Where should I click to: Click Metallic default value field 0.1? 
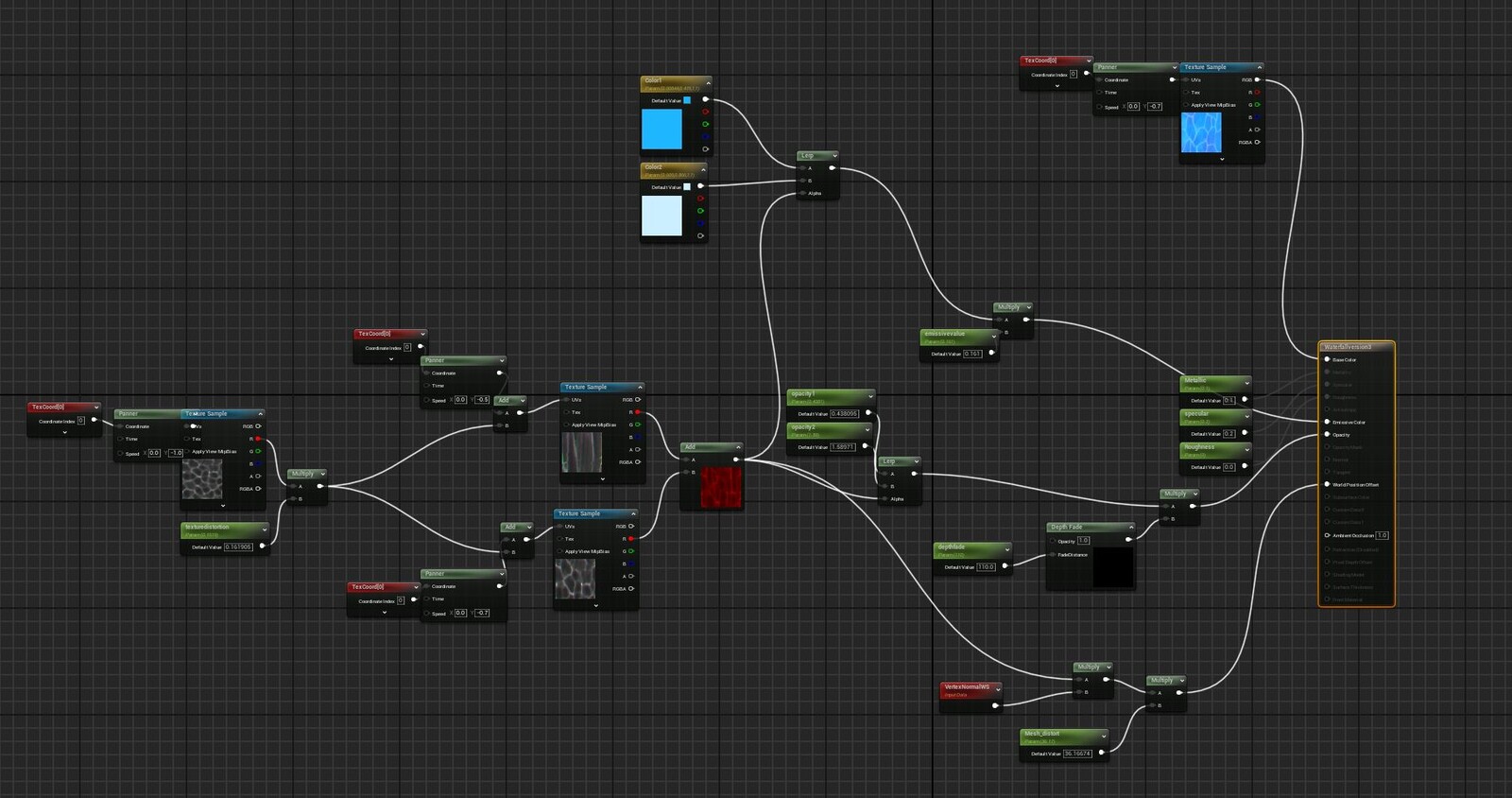click(1228, 400)
